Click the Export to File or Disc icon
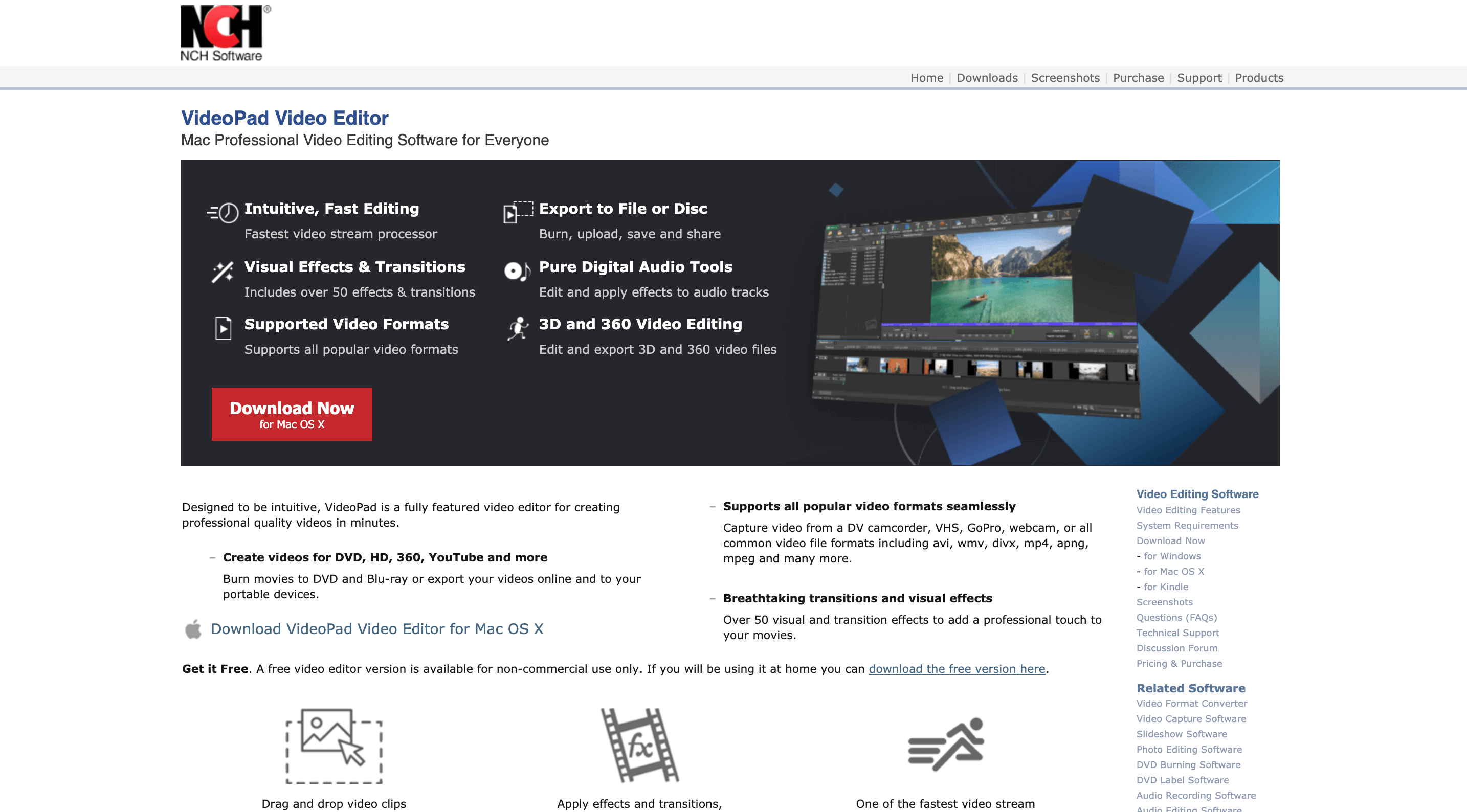Screen dimensions: 1467x812 (x=518, y=212)
